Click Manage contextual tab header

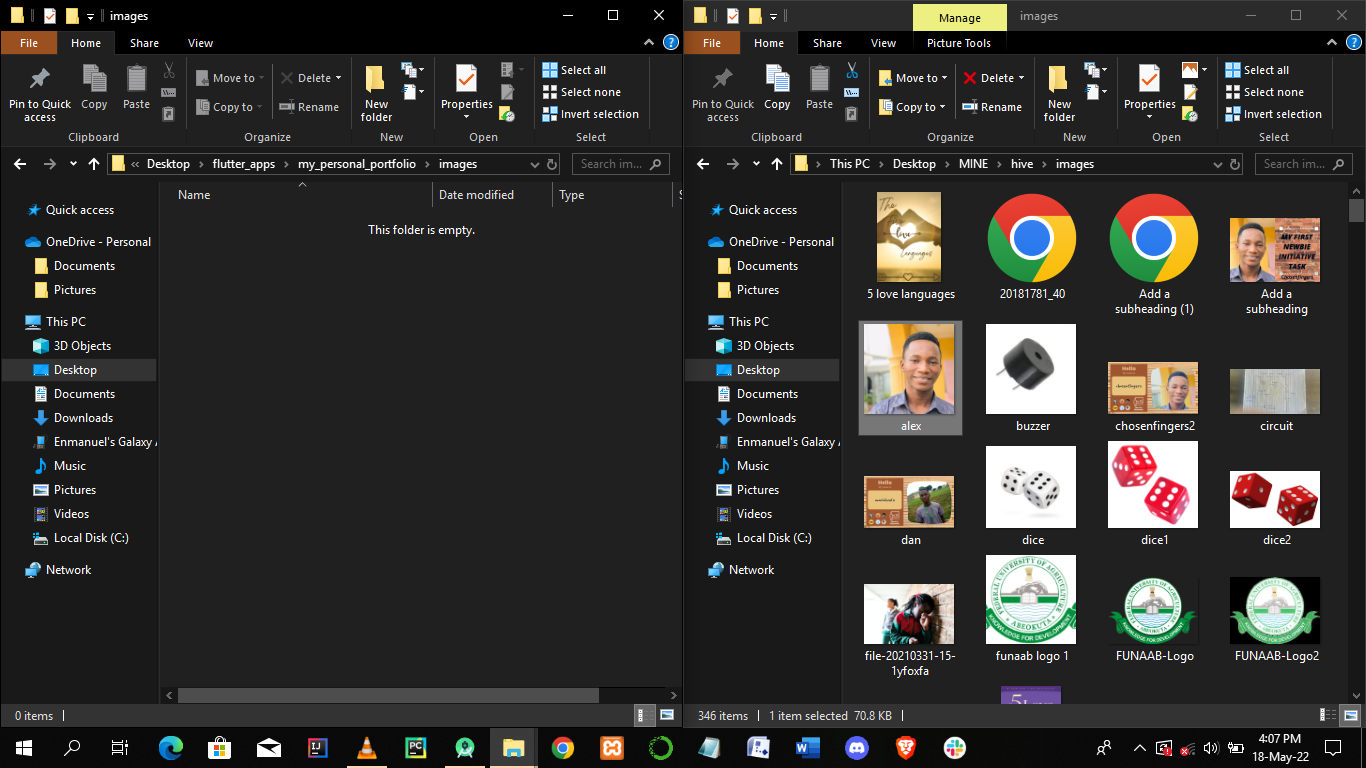[959, 17]
